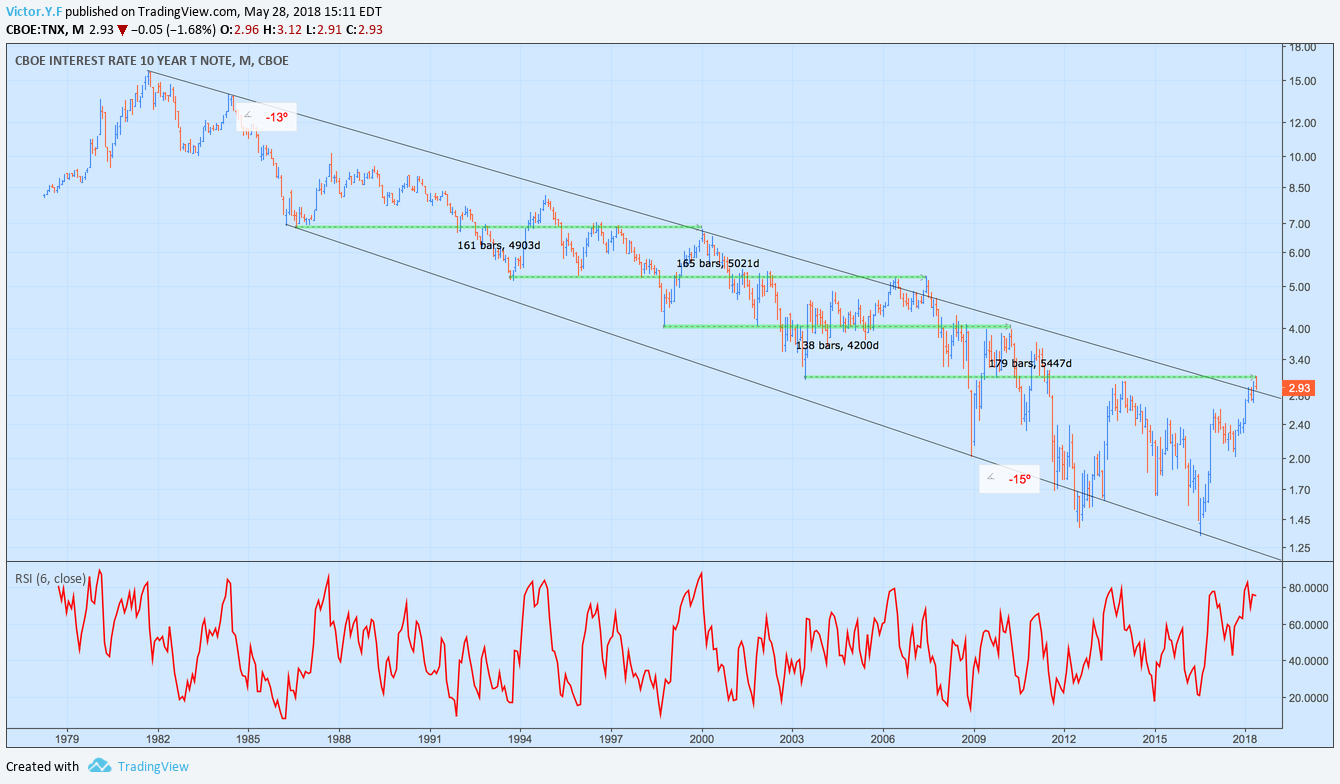
Task: Click the red down-triangle change indicator in header
Action: (x=122, y=30)
